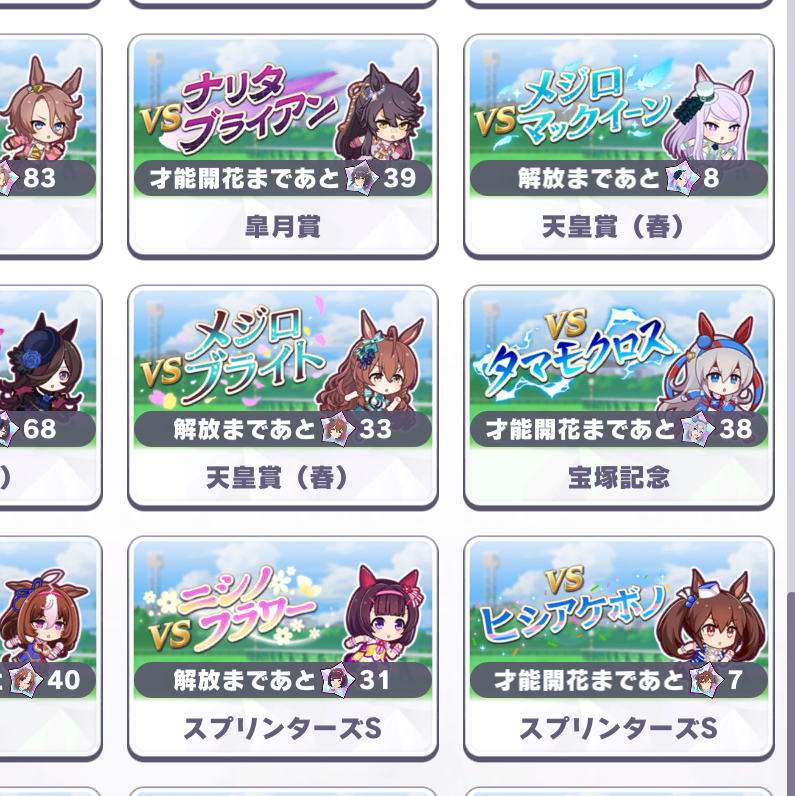Click Mejiro Bright's star piece icon
The height and width of the screenshot is (796, 795).
[x=337, y=428]
